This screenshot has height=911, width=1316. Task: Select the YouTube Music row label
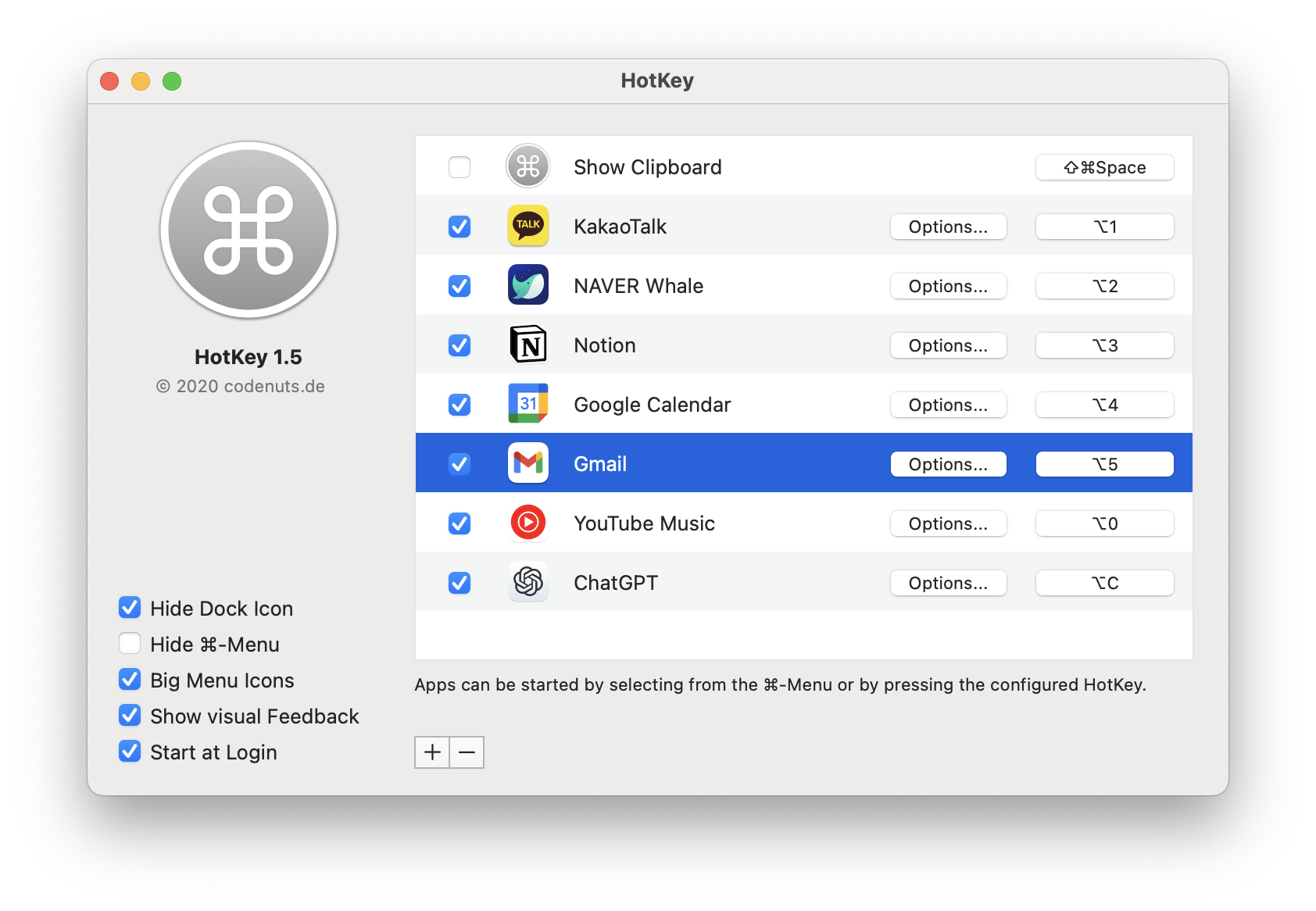click(645, 523)
